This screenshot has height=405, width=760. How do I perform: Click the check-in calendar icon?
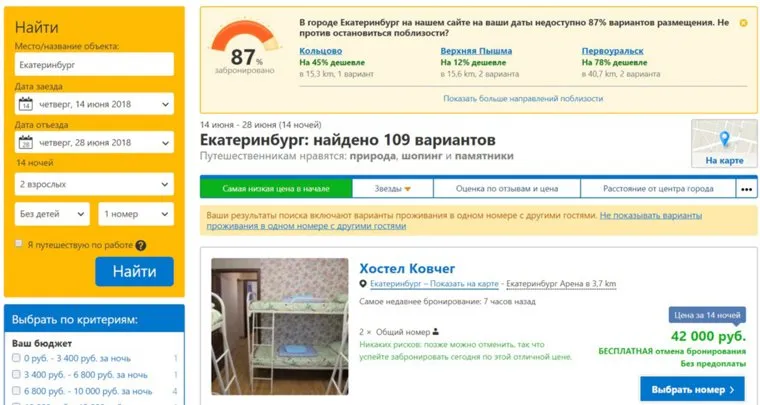point(26,104)
